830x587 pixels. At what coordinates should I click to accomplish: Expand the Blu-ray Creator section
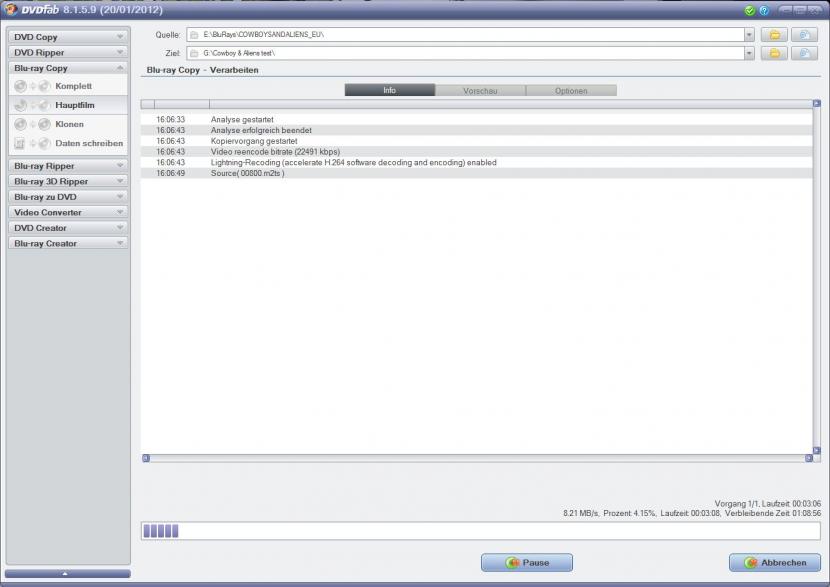pyautogui.click(x=68, y=243)
